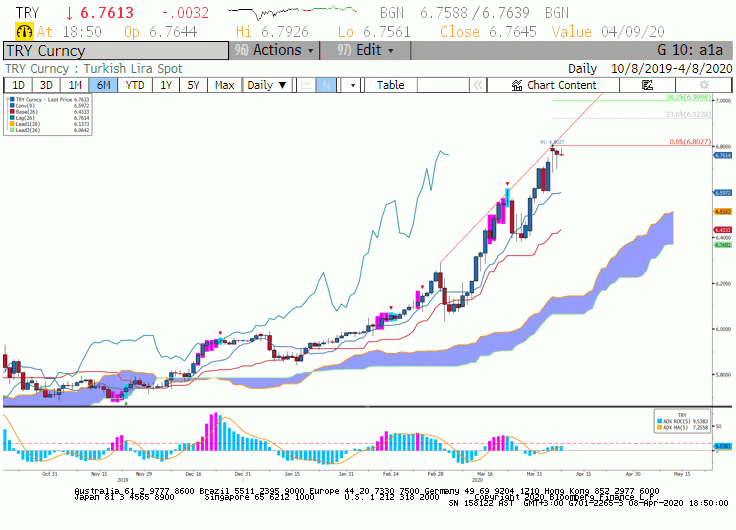Click the annotate edit pencil icon
The width and height of the screenshot is (736, 530).
click(x=647, y=85)
